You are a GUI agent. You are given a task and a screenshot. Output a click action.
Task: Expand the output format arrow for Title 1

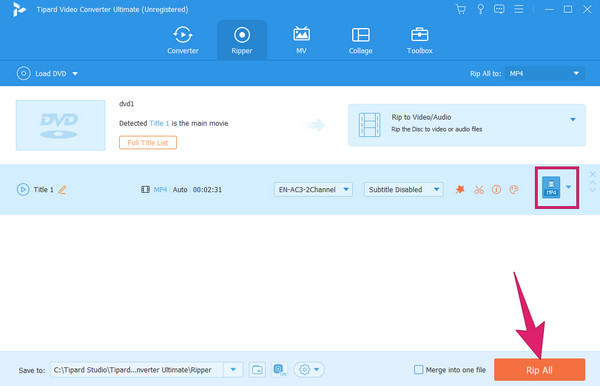point(569,187)
